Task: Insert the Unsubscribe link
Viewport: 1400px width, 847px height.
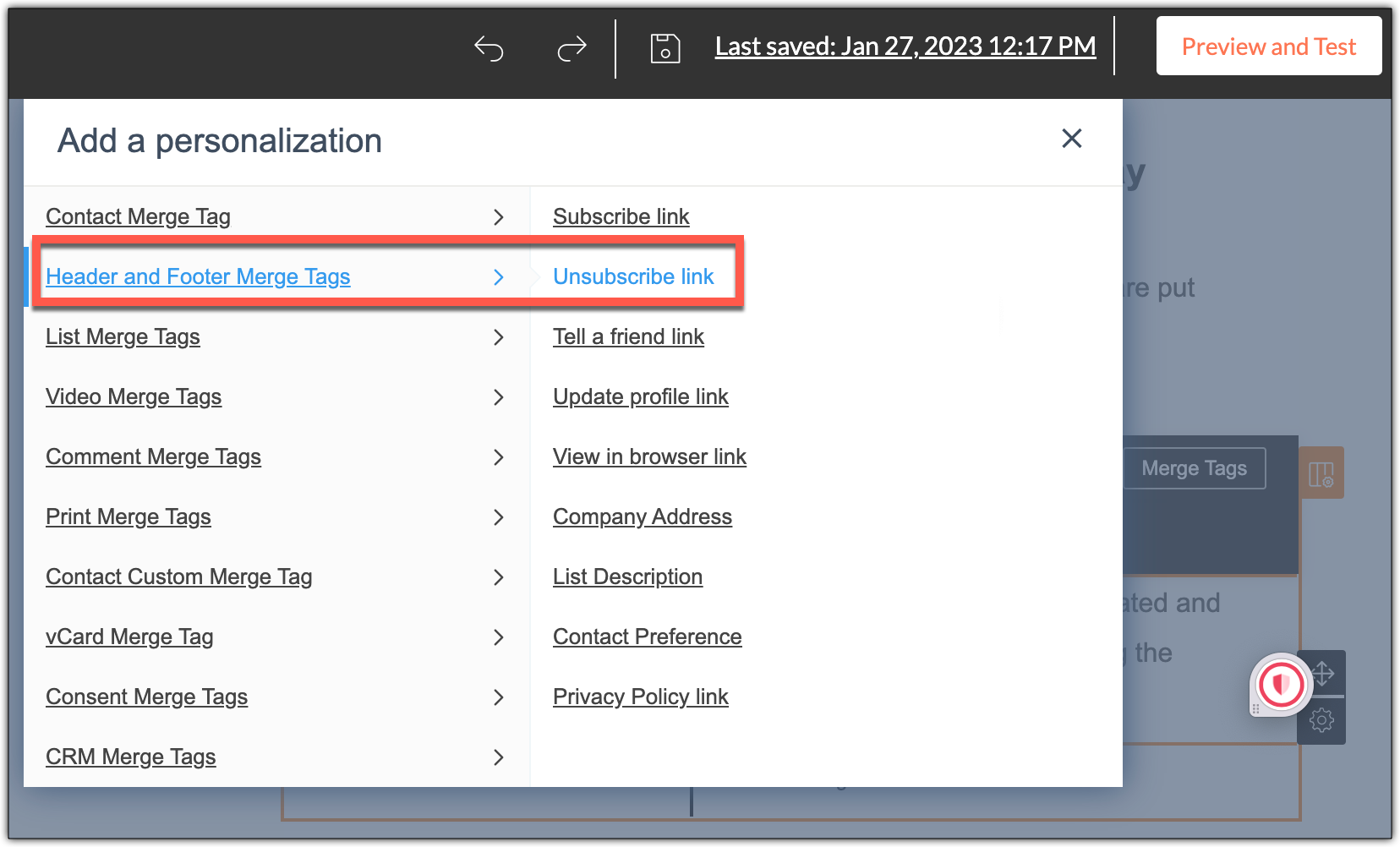Action: [633, 276]
